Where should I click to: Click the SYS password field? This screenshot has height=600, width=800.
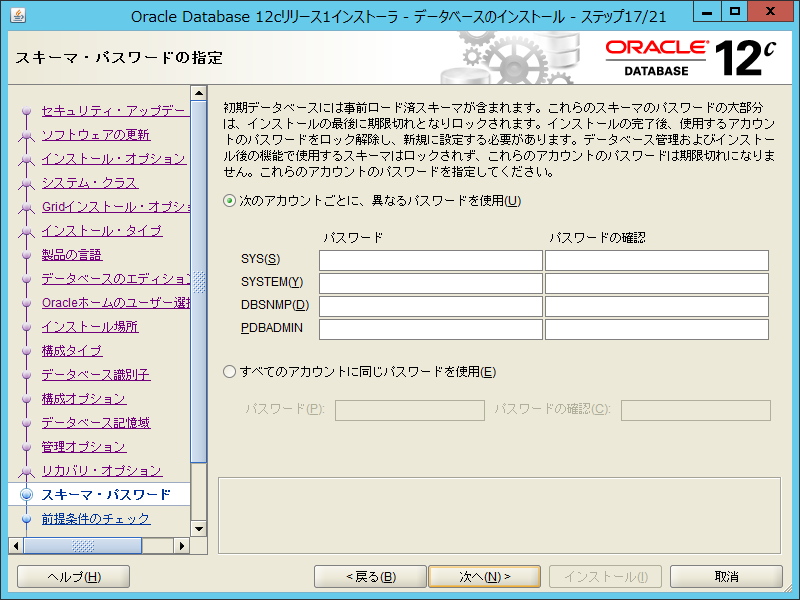pyautogui.click(x=430, y=261)
